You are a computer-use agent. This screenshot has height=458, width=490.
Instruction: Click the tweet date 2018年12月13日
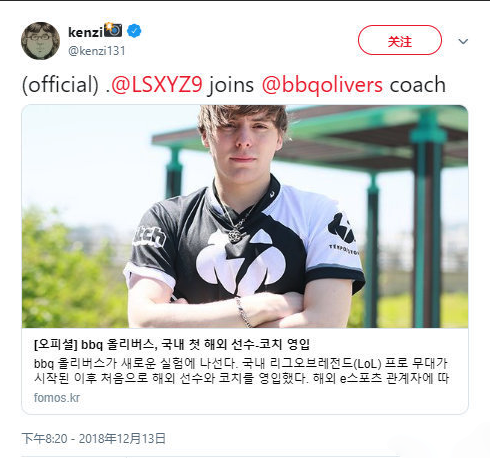pyautogui.click(x=122, y=439)
